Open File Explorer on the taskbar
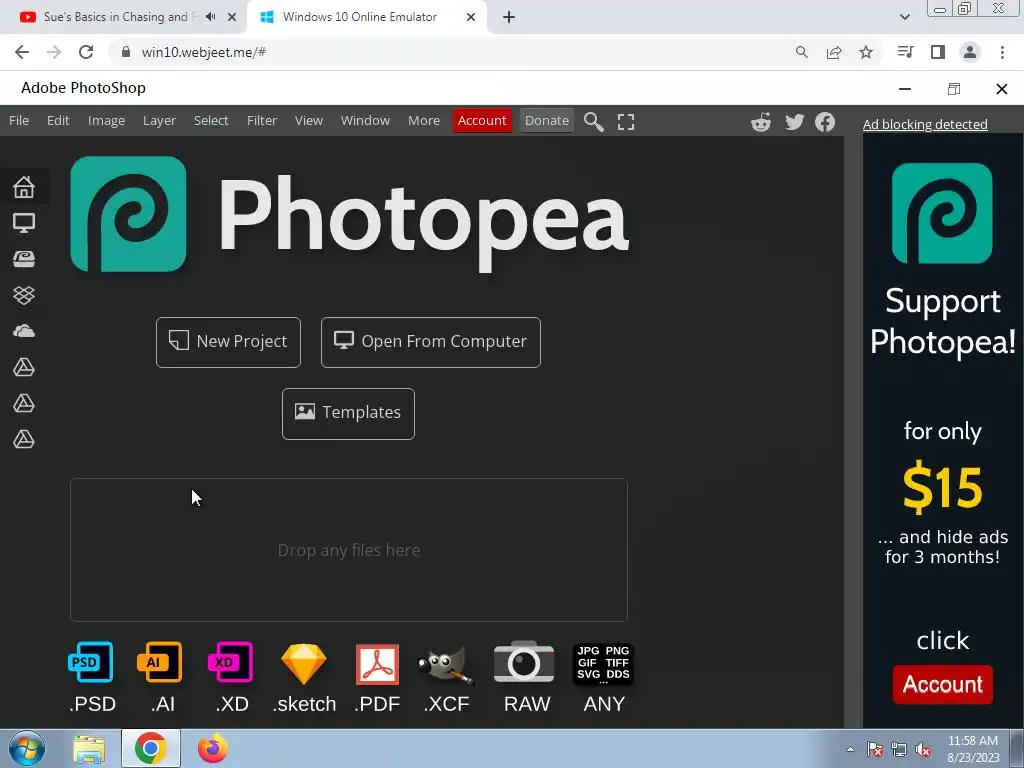This screenshot has height=768, width=1024. click(89, 749)
